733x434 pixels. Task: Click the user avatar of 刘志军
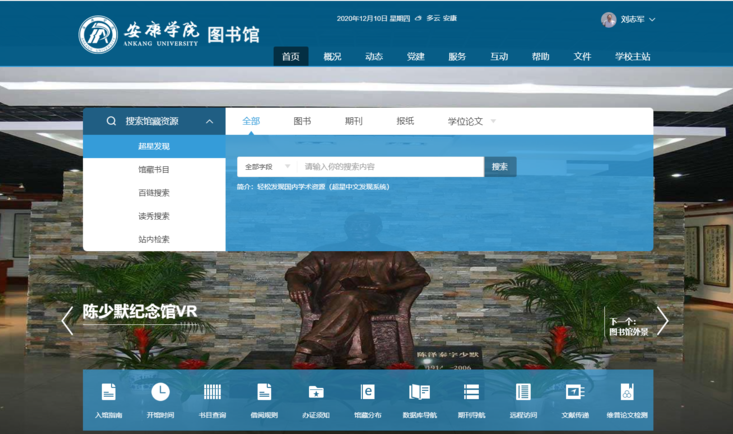(x=608, y=20)
